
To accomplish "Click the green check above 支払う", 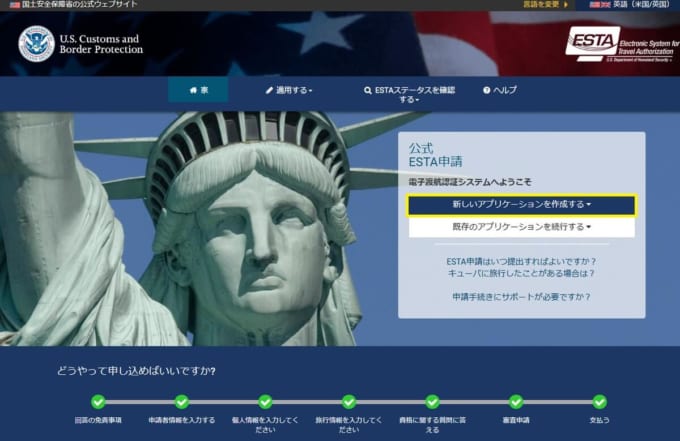I will click(x=600, y=402).
